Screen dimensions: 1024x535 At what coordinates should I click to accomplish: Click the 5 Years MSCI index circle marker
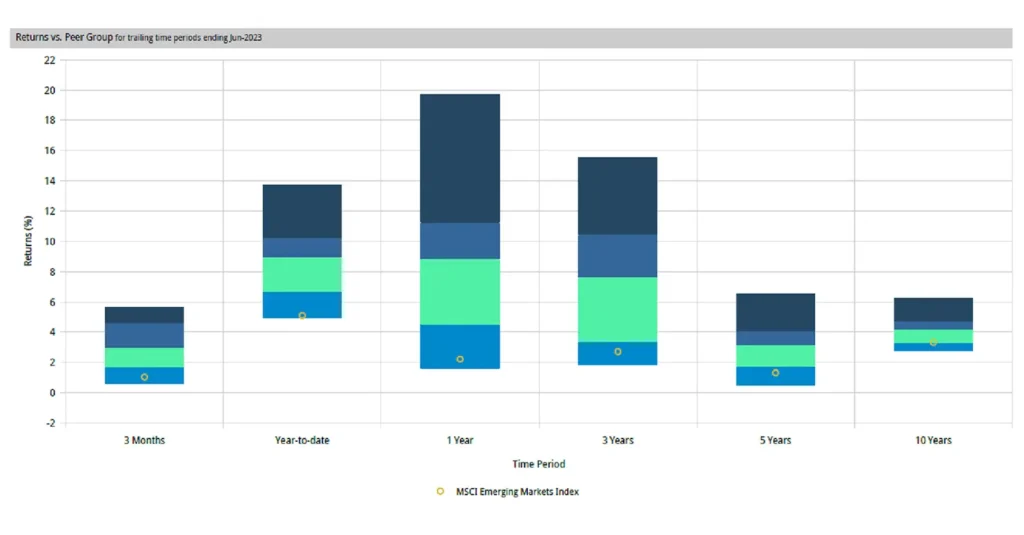(x=775, y=373)
